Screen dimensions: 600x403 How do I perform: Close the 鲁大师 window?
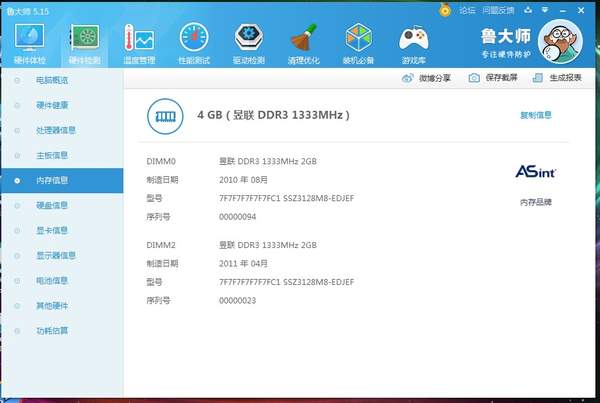click(581, 10)
